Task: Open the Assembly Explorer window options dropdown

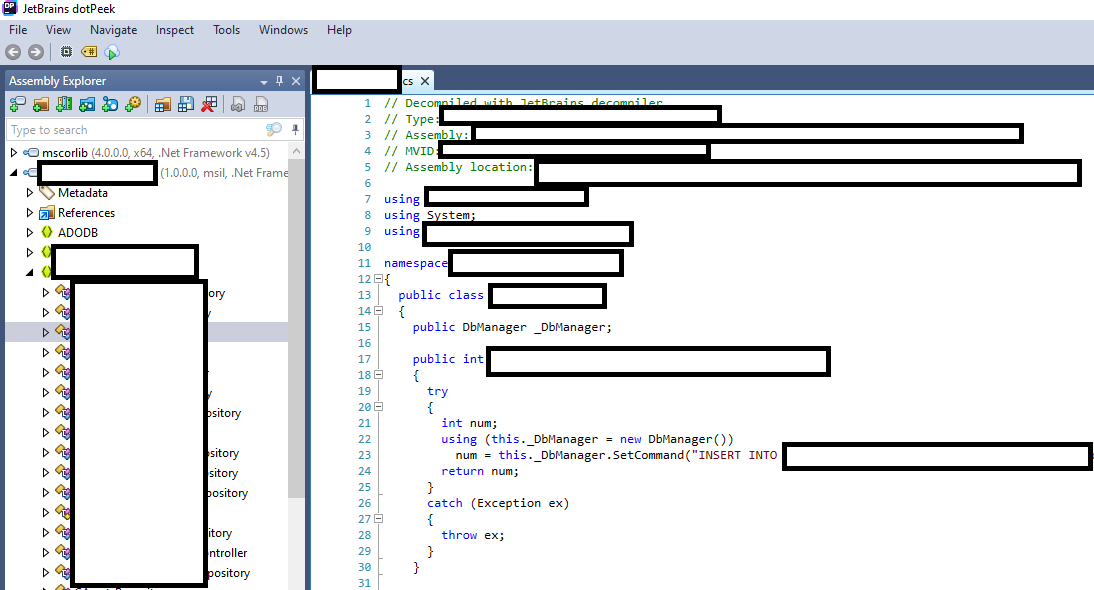Action: pos(263,81)
